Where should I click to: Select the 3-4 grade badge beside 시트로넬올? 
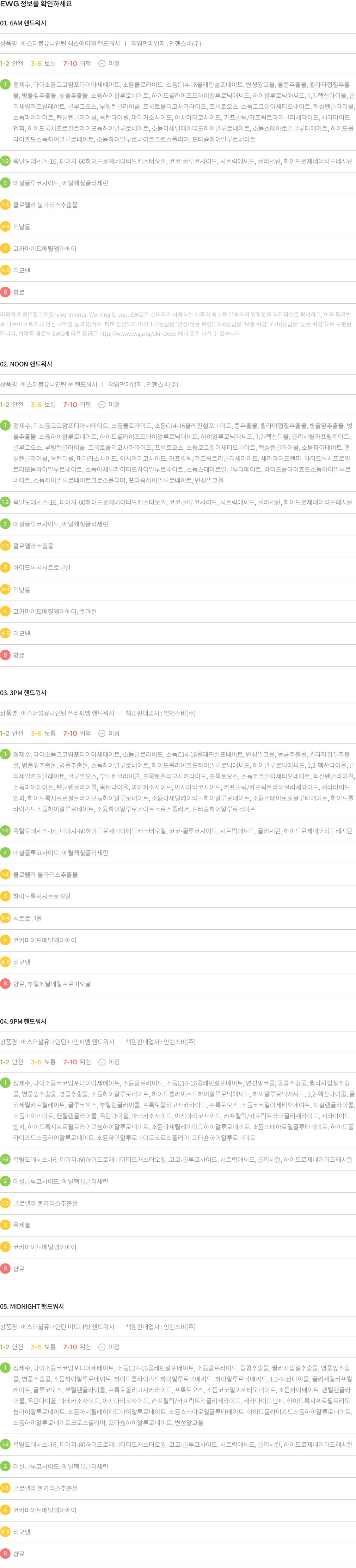point(6,917)
